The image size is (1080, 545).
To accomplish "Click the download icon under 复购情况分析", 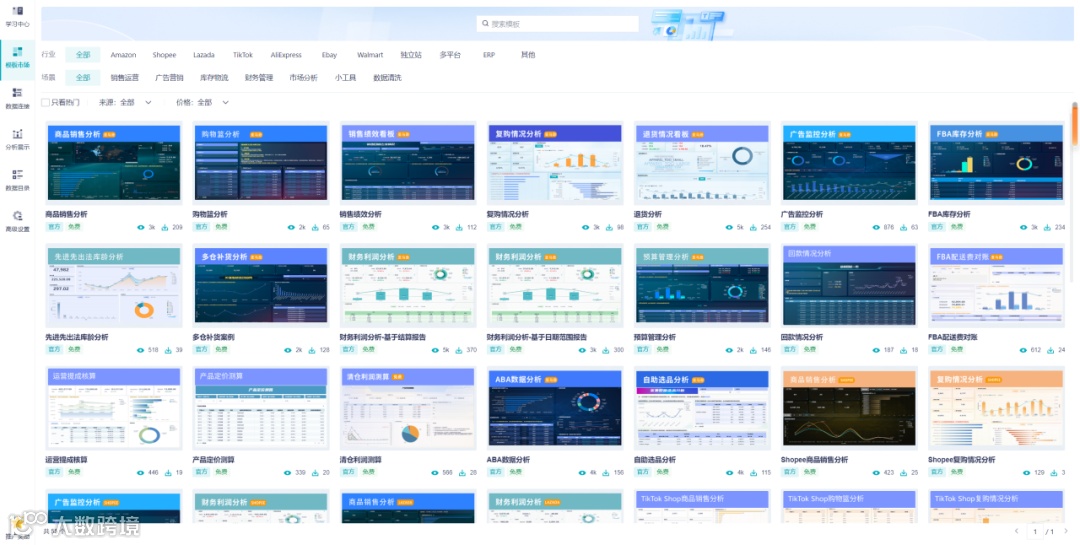I will pos(610,227).
